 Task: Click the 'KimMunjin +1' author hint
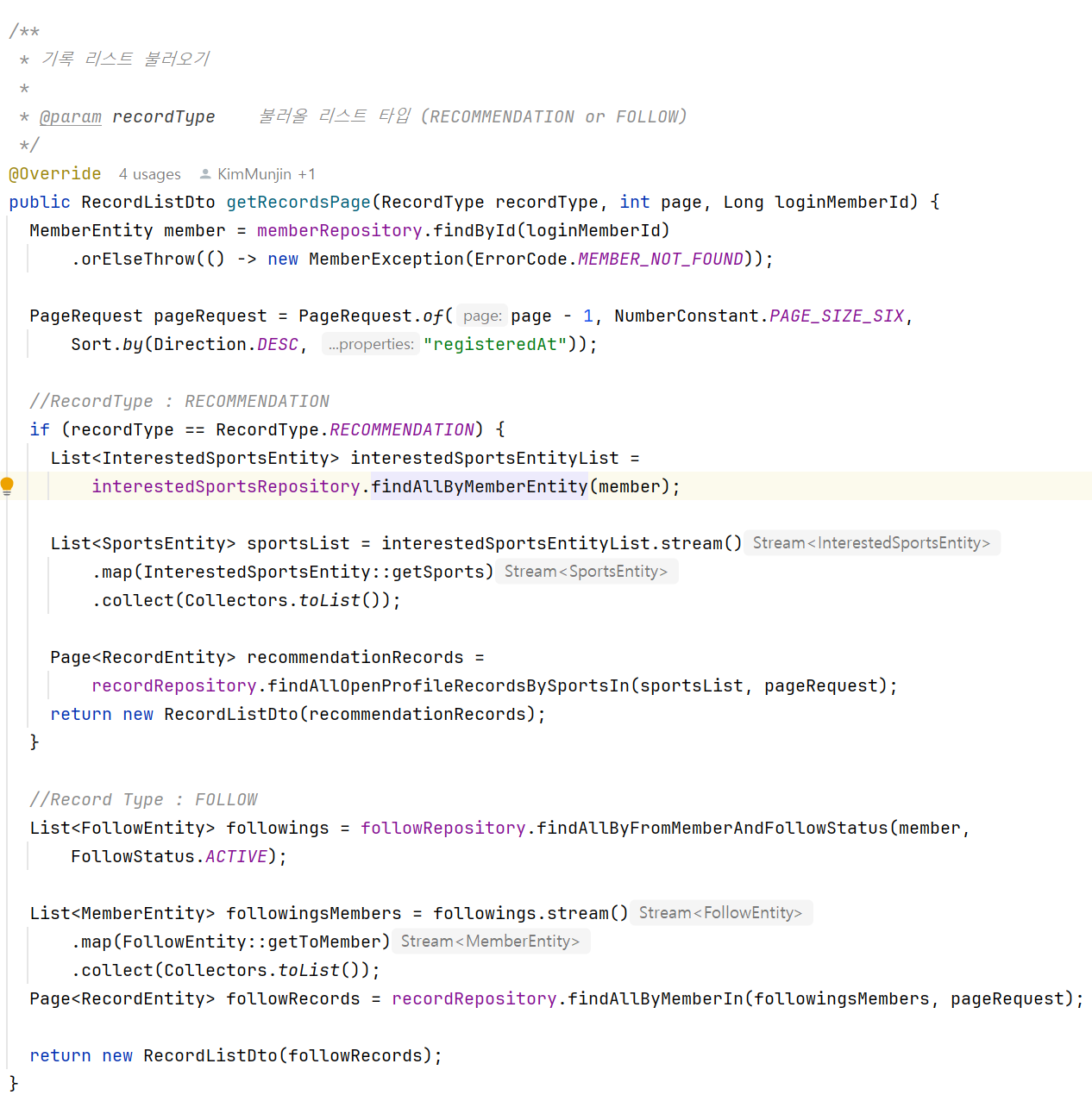coord(267,174)
